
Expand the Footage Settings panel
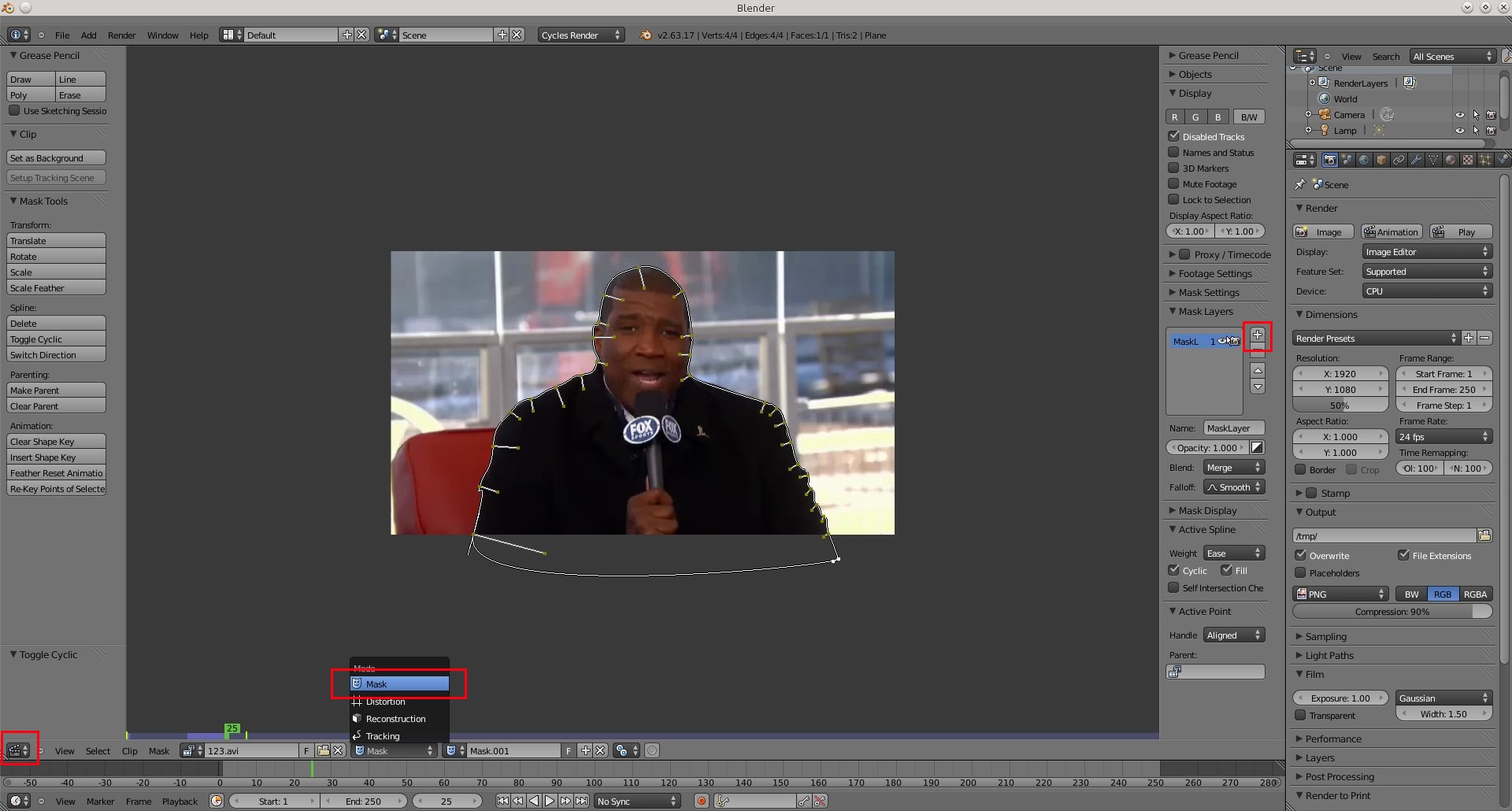coord(1216,273)
